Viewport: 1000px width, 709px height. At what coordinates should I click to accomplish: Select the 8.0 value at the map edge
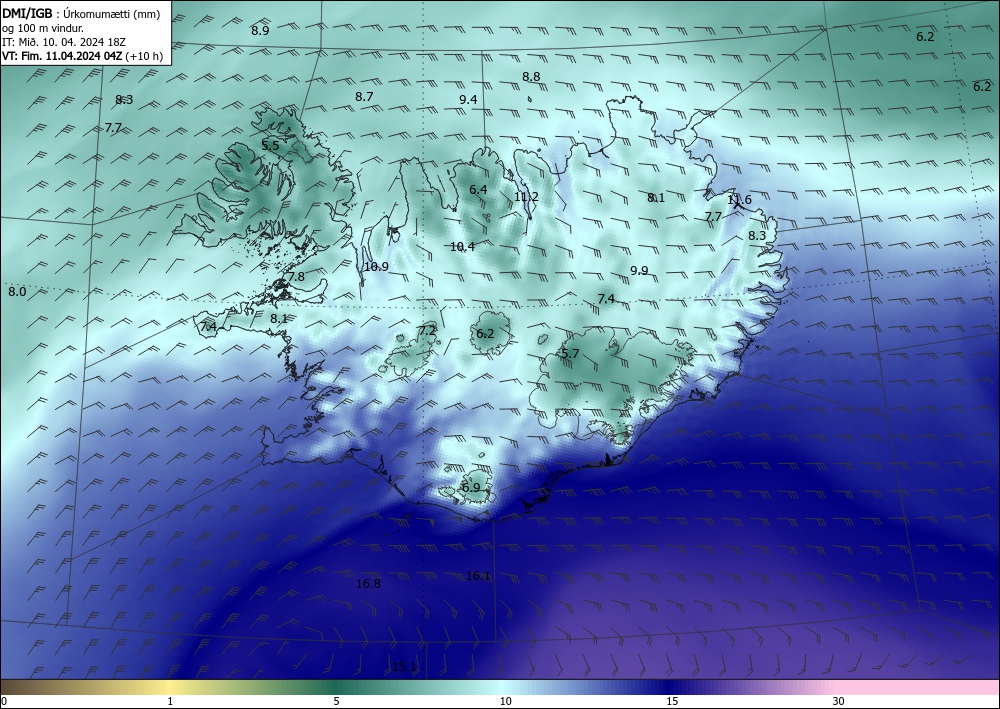click(x=17, y=292)
